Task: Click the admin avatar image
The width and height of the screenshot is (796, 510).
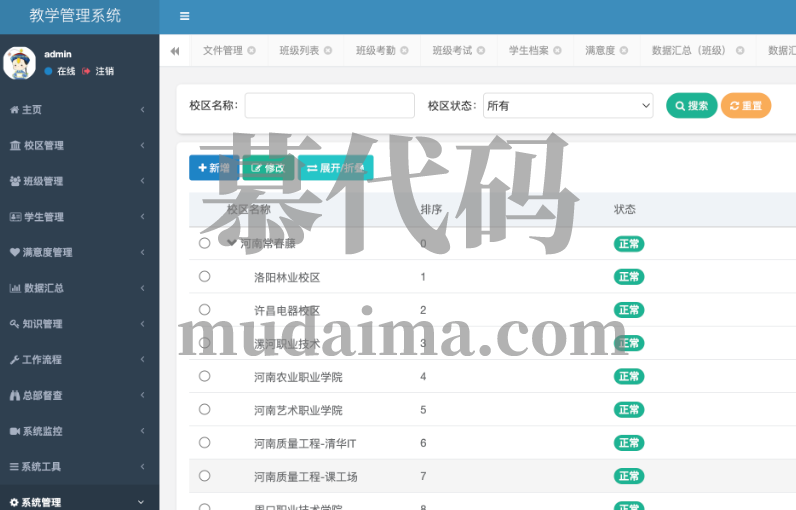Action: [19, 63]
